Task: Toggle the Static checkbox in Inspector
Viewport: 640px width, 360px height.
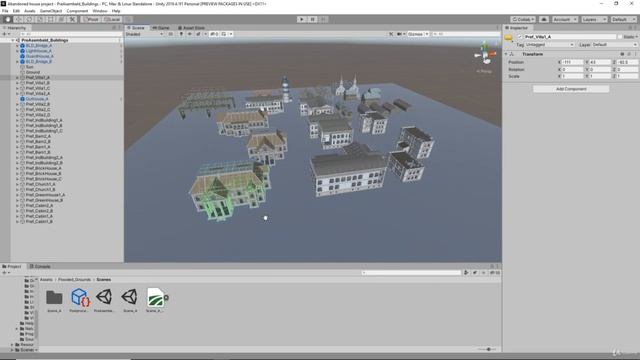Action: tap(620, 37)
